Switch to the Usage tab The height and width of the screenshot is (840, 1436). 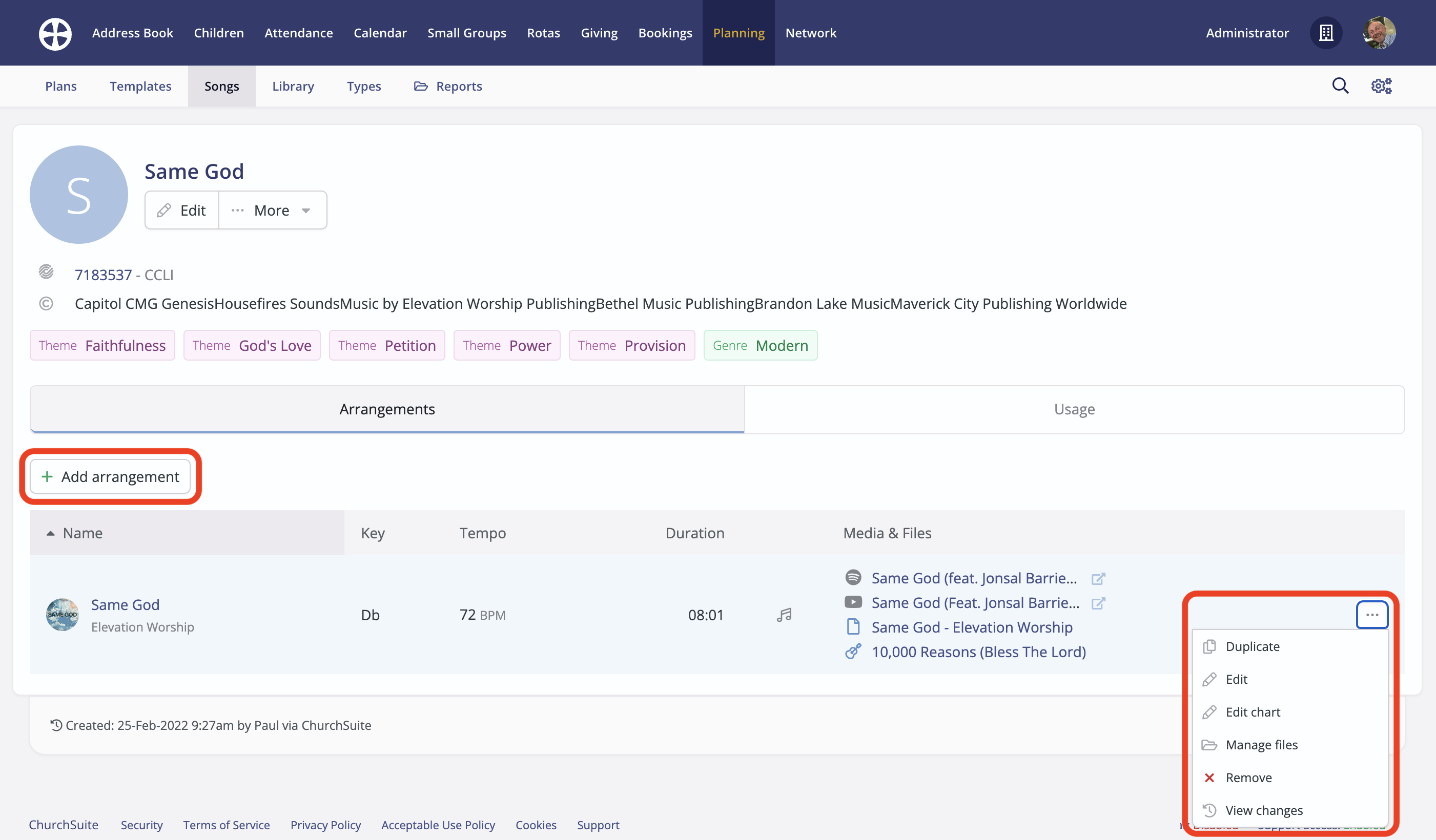(x=1074, y=409)
